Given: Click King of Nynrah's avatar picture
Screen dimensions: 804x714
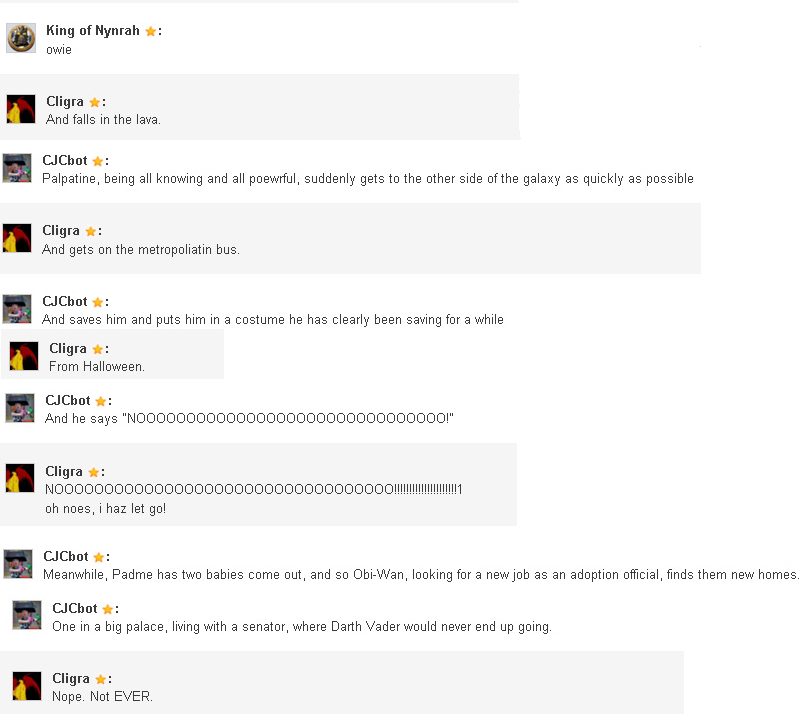Looking at the screenshot, I should tap(21, 38).
